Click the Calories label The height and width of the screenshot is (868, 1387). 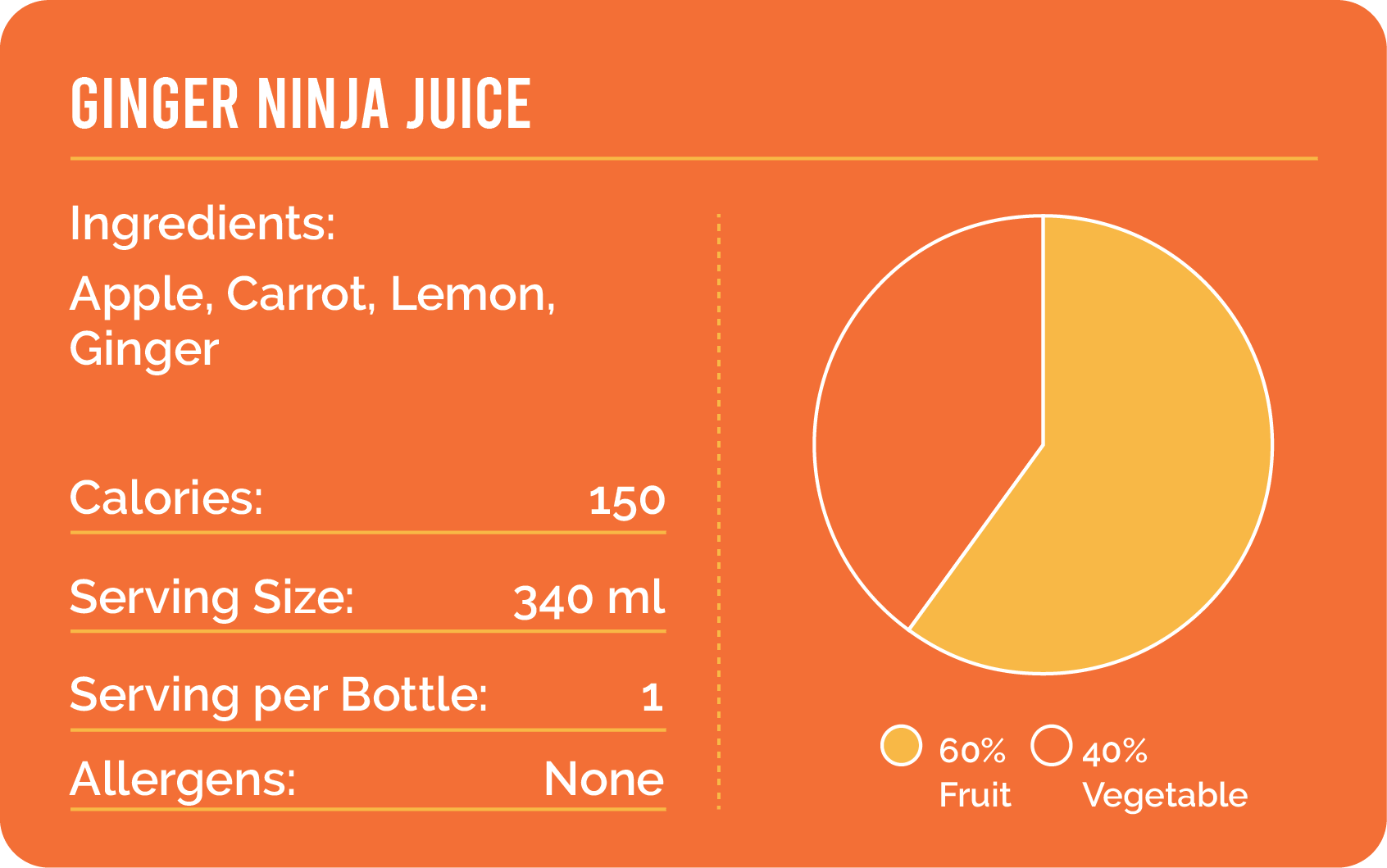166,498
